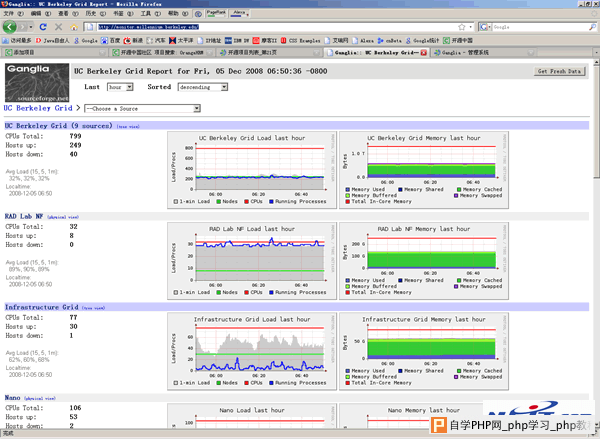Open the back/forward history dropdown arrow
Viewport: 600px width, 439px height.
tap(31, 27)
